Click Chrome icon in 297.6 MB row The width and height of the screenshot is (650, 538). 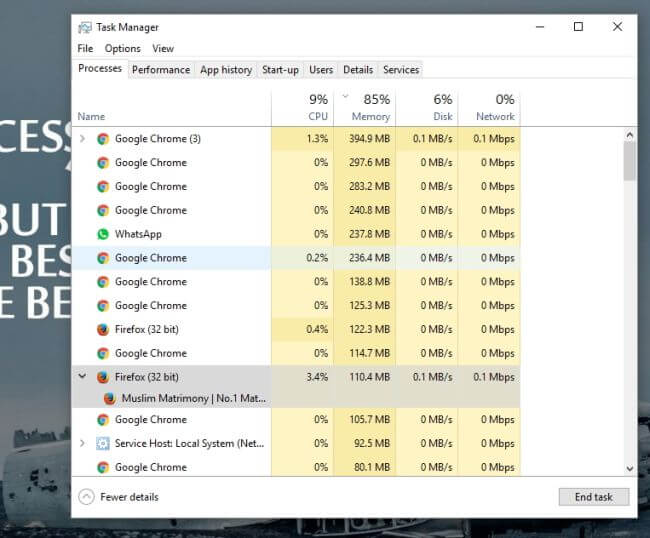[103, 162]
